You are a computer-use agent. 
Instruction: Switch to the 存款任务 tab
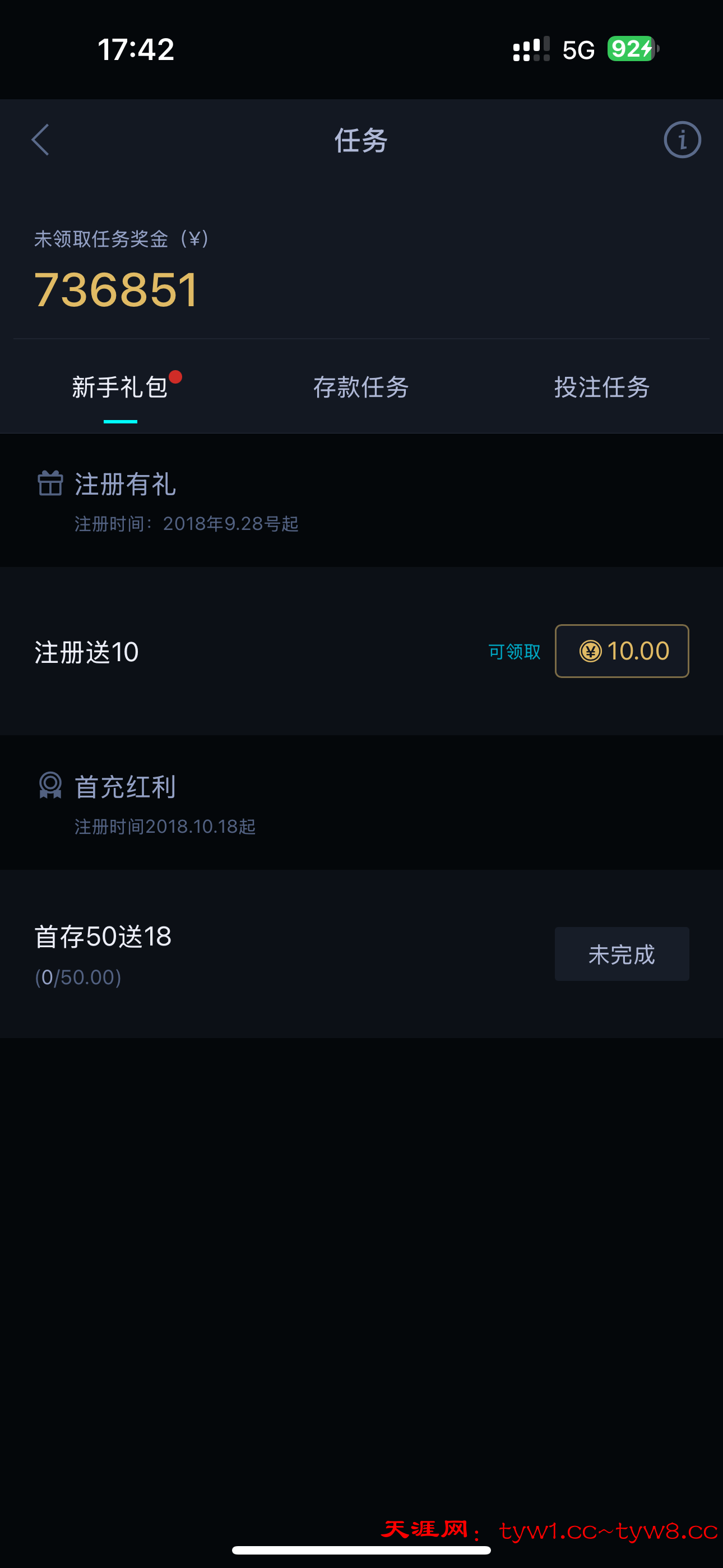click(361, 388)
